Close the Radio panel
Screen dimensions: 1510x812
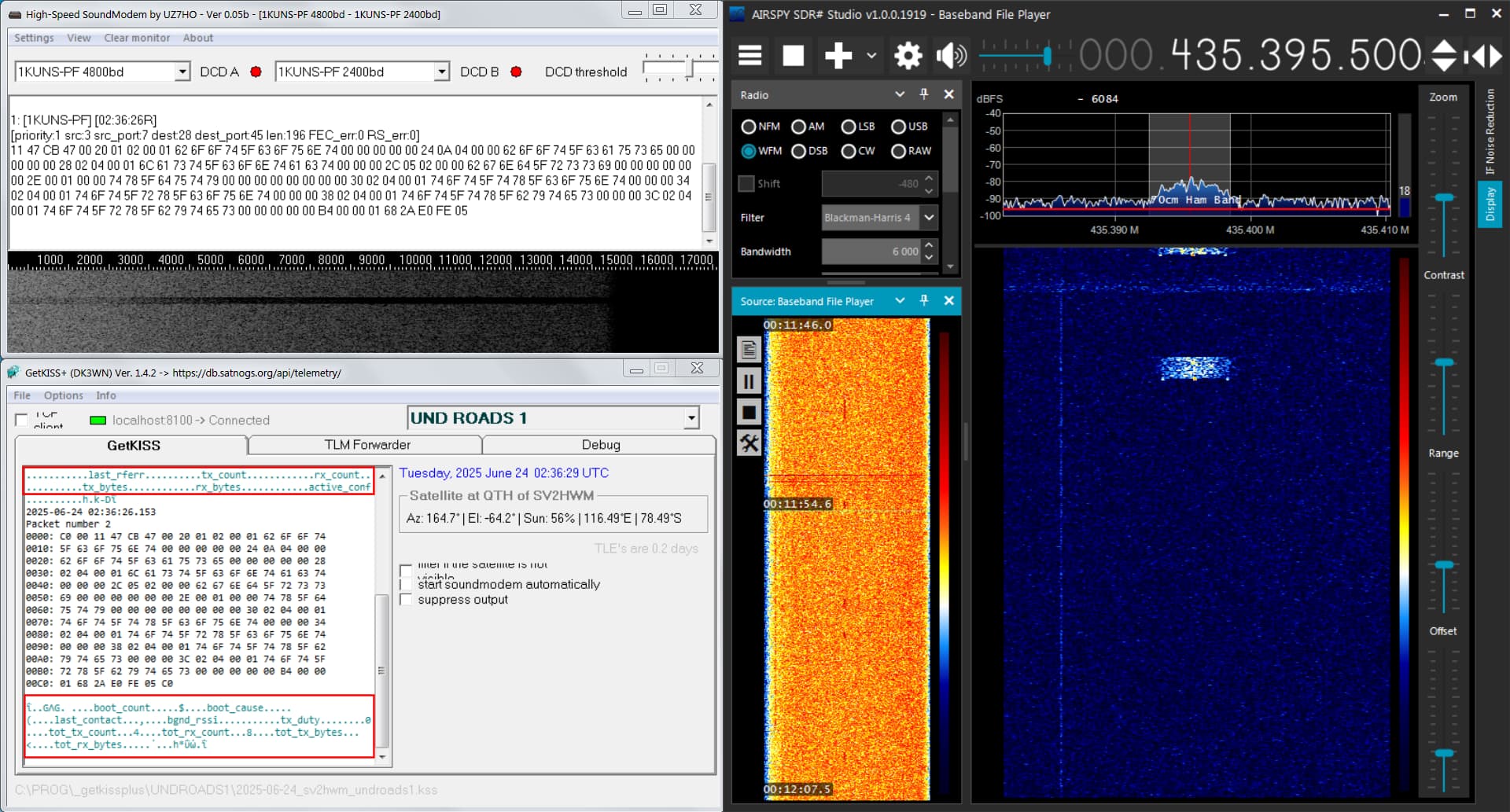point(949,94)
